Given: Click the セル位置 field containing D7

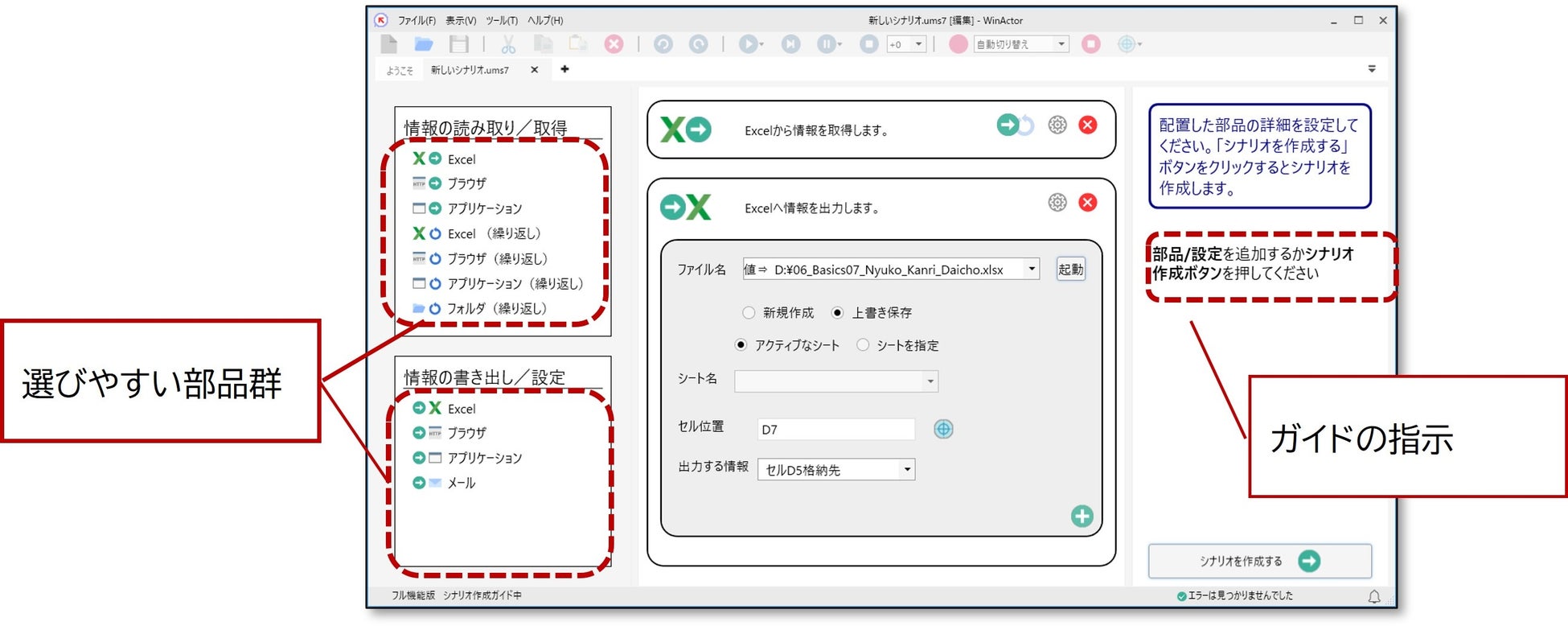Looking at the screenshot, I should (836, 429).
